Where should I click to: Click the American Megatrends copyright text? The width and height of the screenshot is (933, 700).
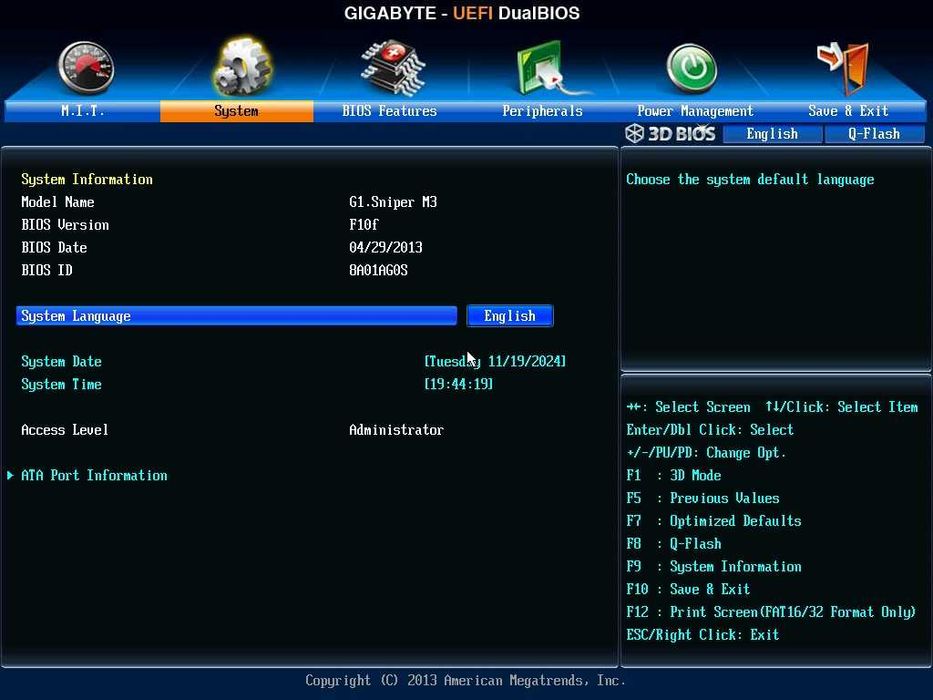465,680
